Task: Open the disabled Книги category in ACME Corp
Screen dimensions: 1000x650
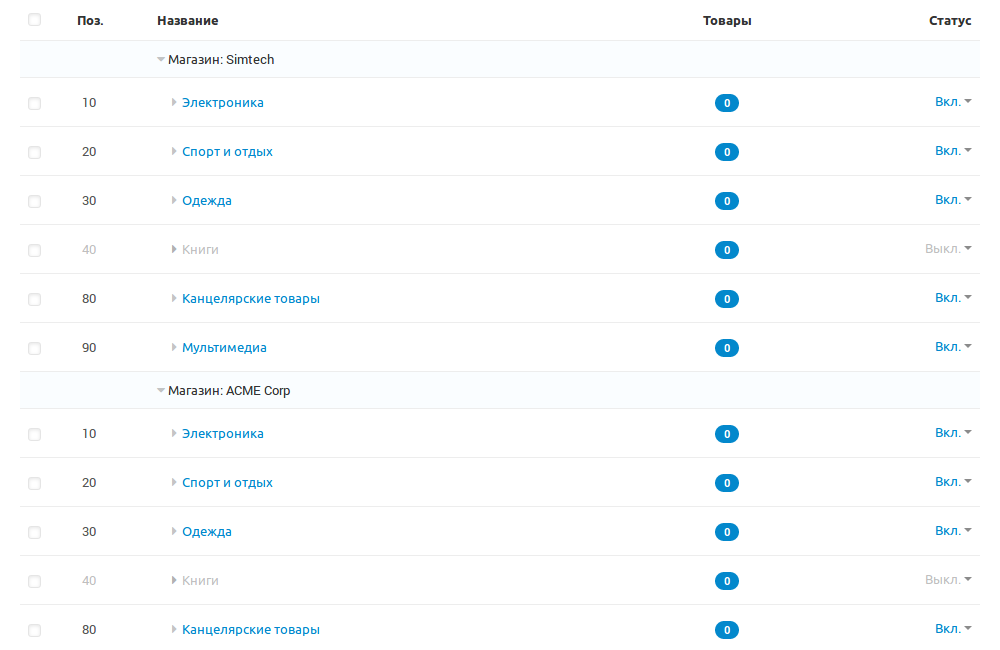Action: 200,581
